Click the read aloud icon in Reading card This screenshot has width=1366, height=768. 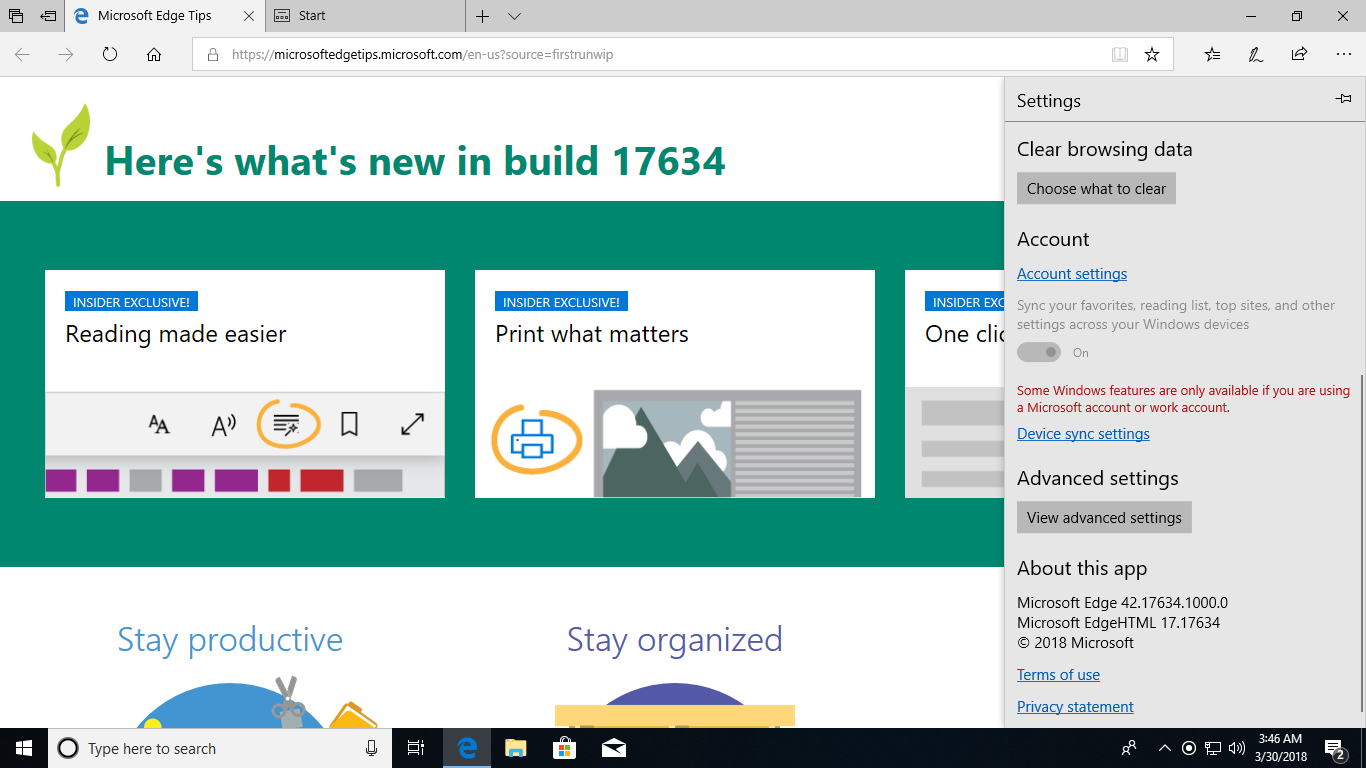(224, 425)
